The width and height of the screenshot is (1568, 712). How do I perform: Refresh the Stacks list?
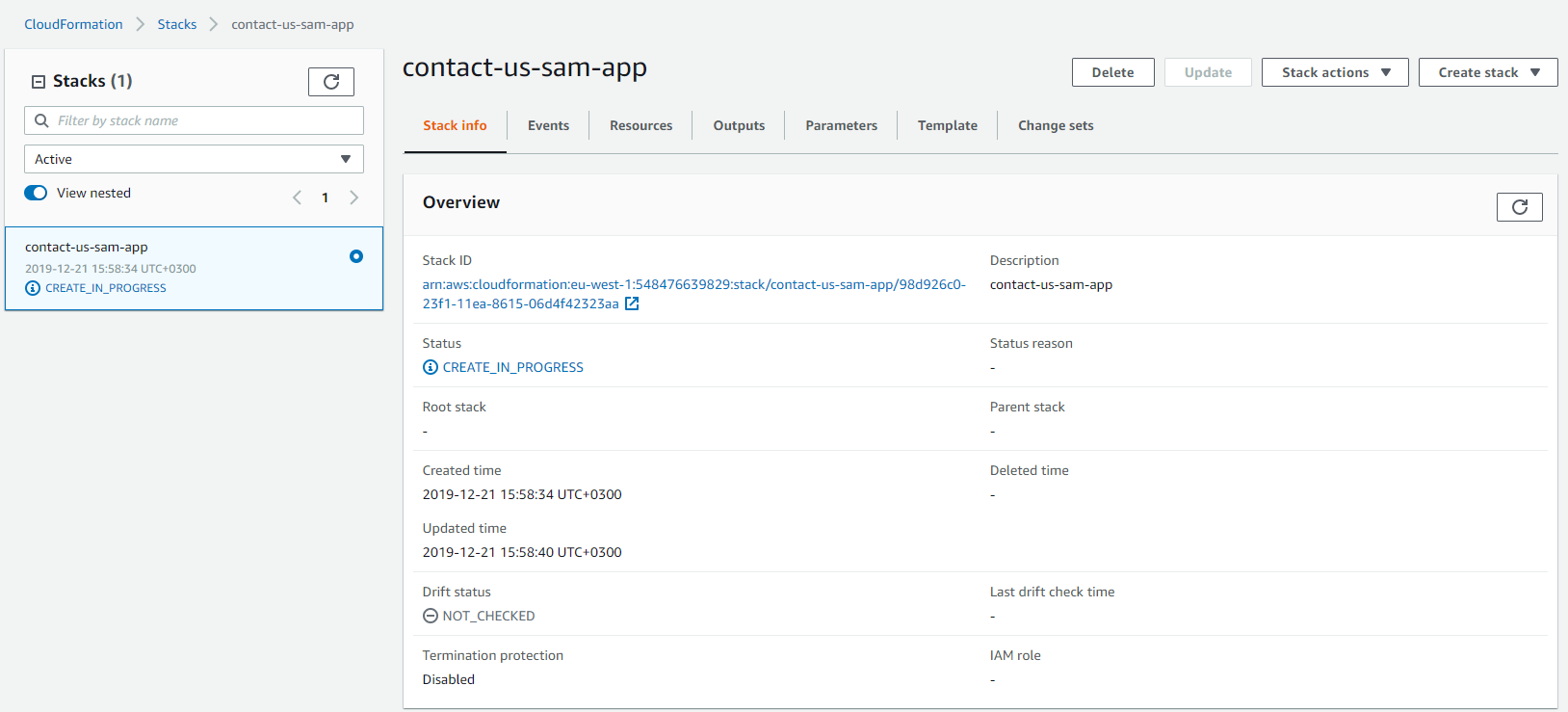pyautogui.click(x=331, y=82)
